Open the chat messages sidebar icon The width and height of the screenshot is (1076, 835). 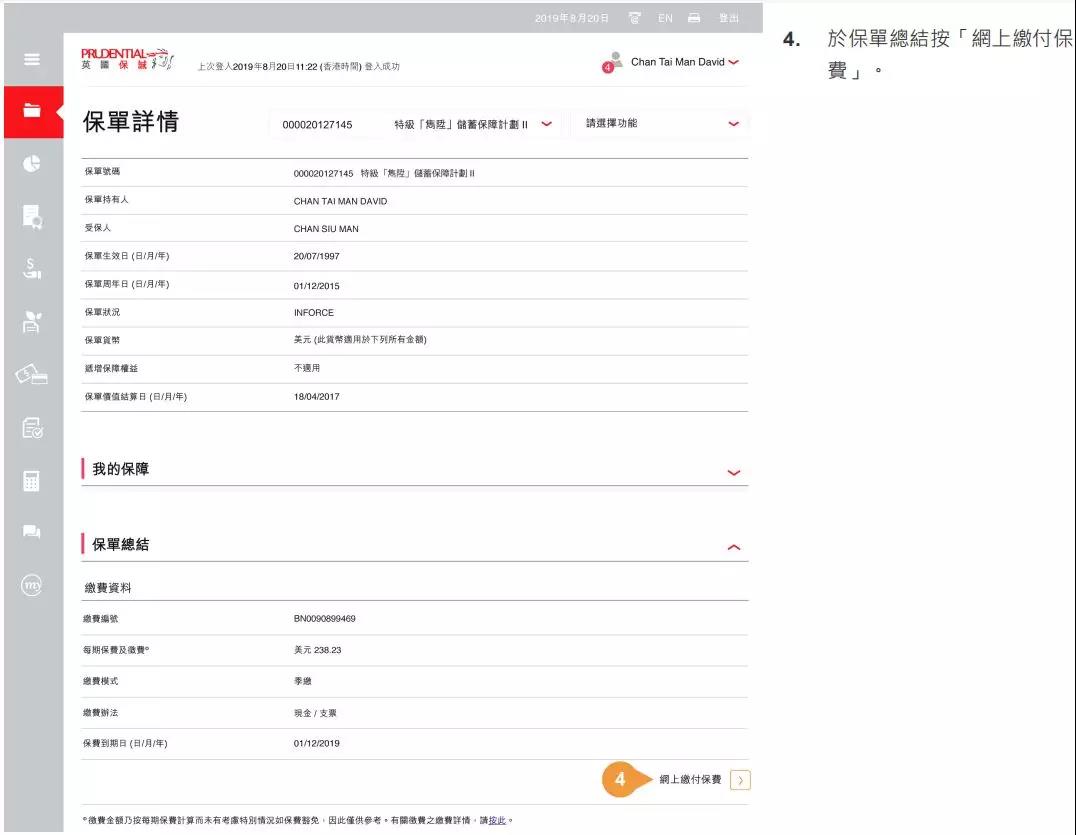coord(32,532)
